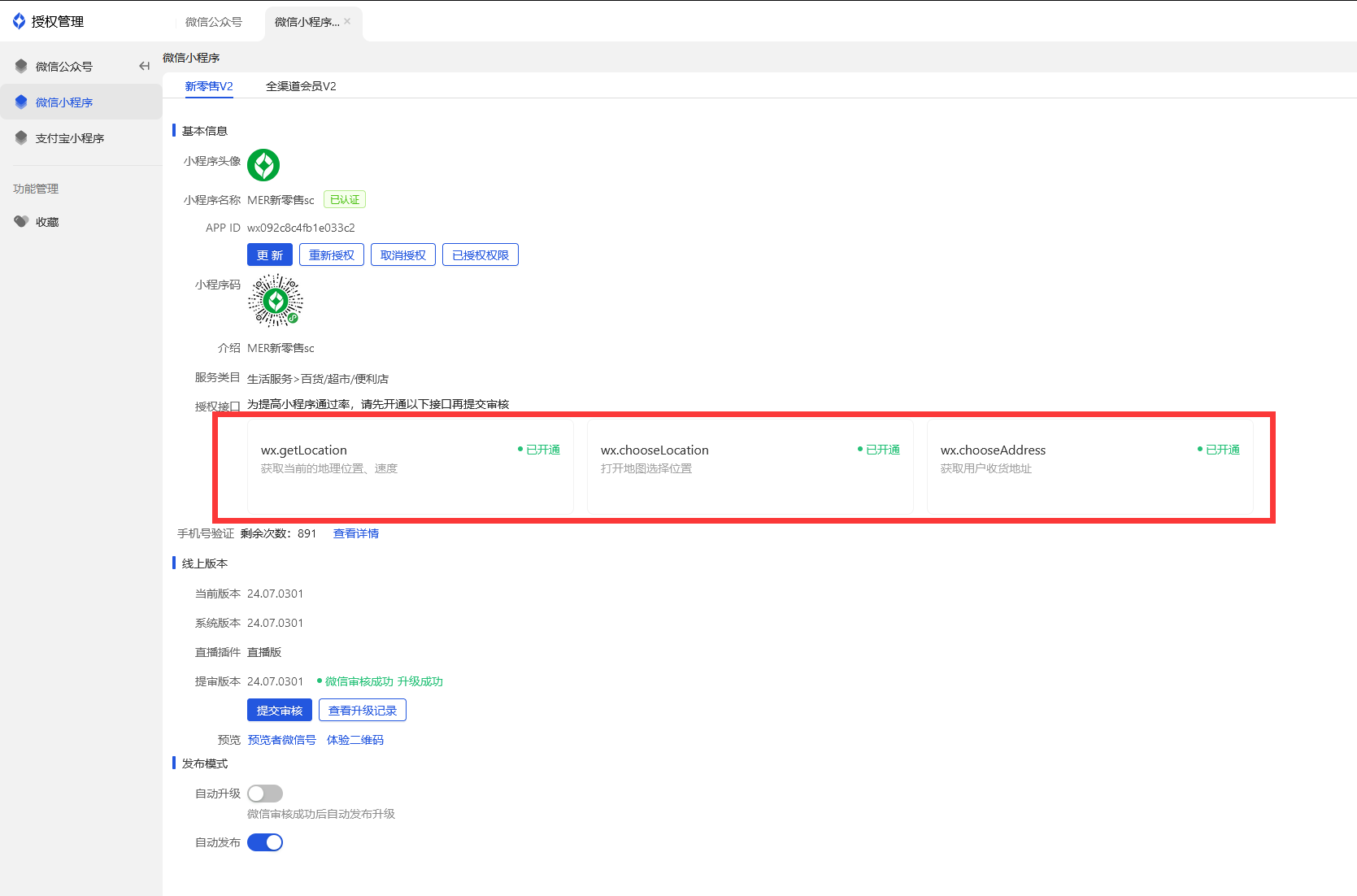The image size is (1357, 896).
Task: Open 收藏 in the left menu
Action: 47,222
